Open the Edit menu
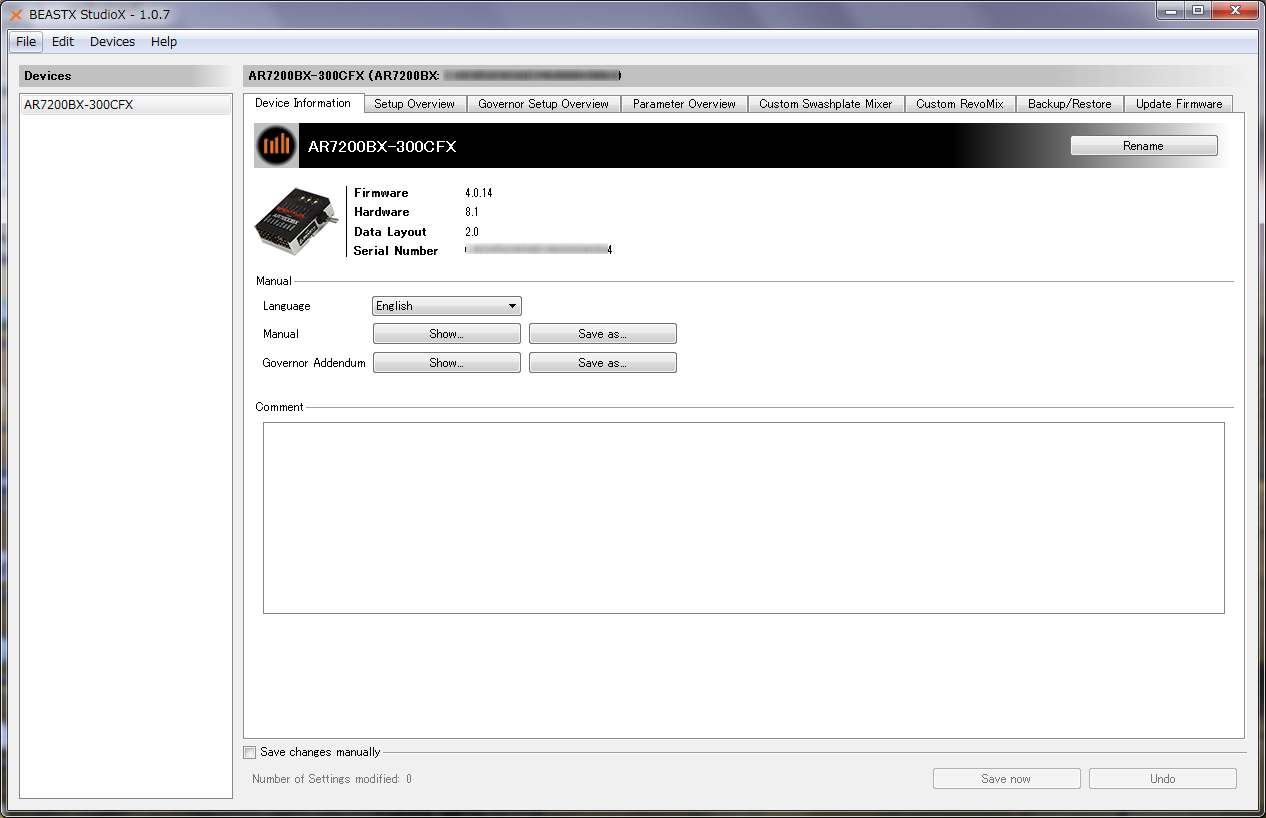The image size is (1266, 818). pos(63,42)
